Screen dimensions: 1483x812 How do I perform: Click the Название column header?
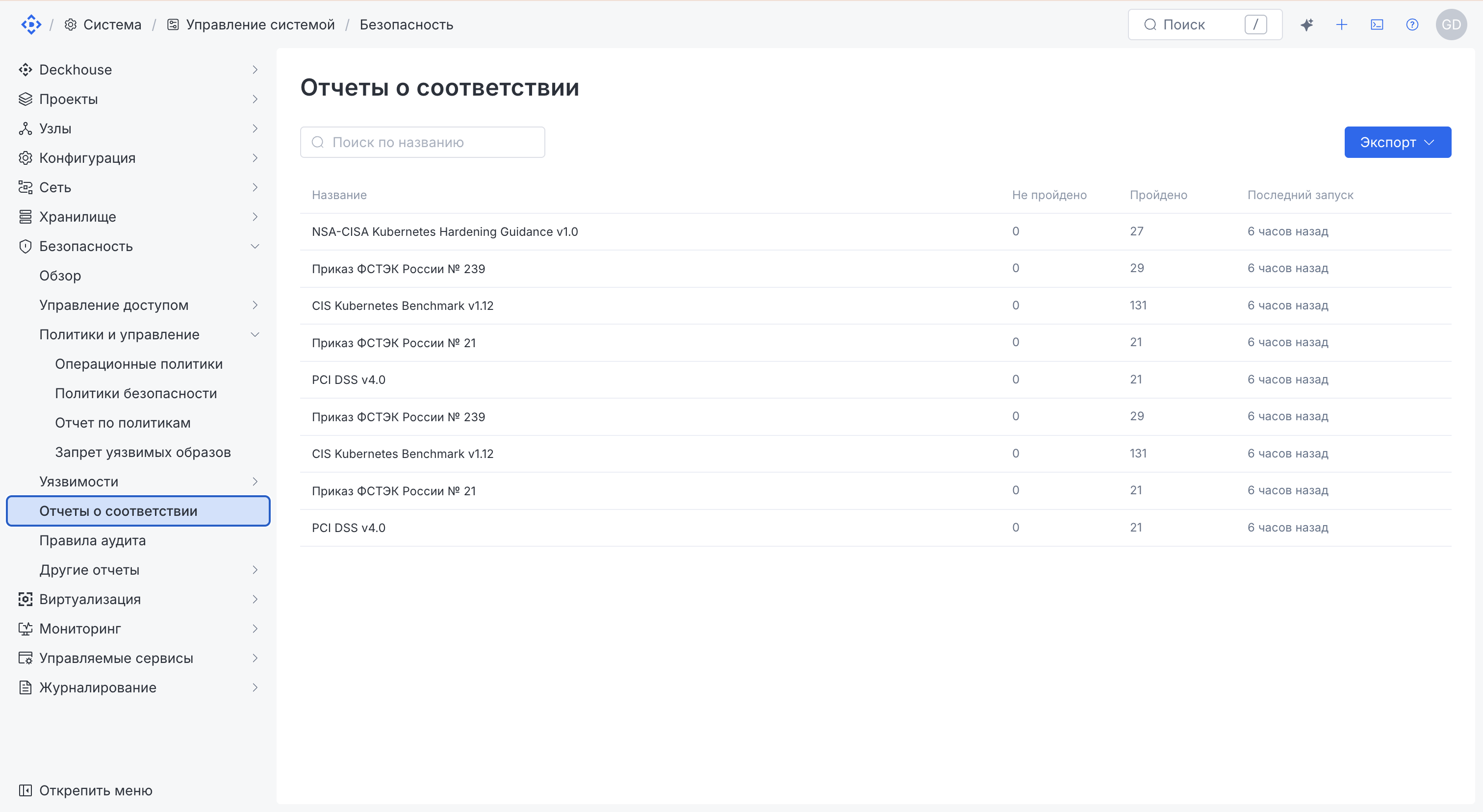339,195
